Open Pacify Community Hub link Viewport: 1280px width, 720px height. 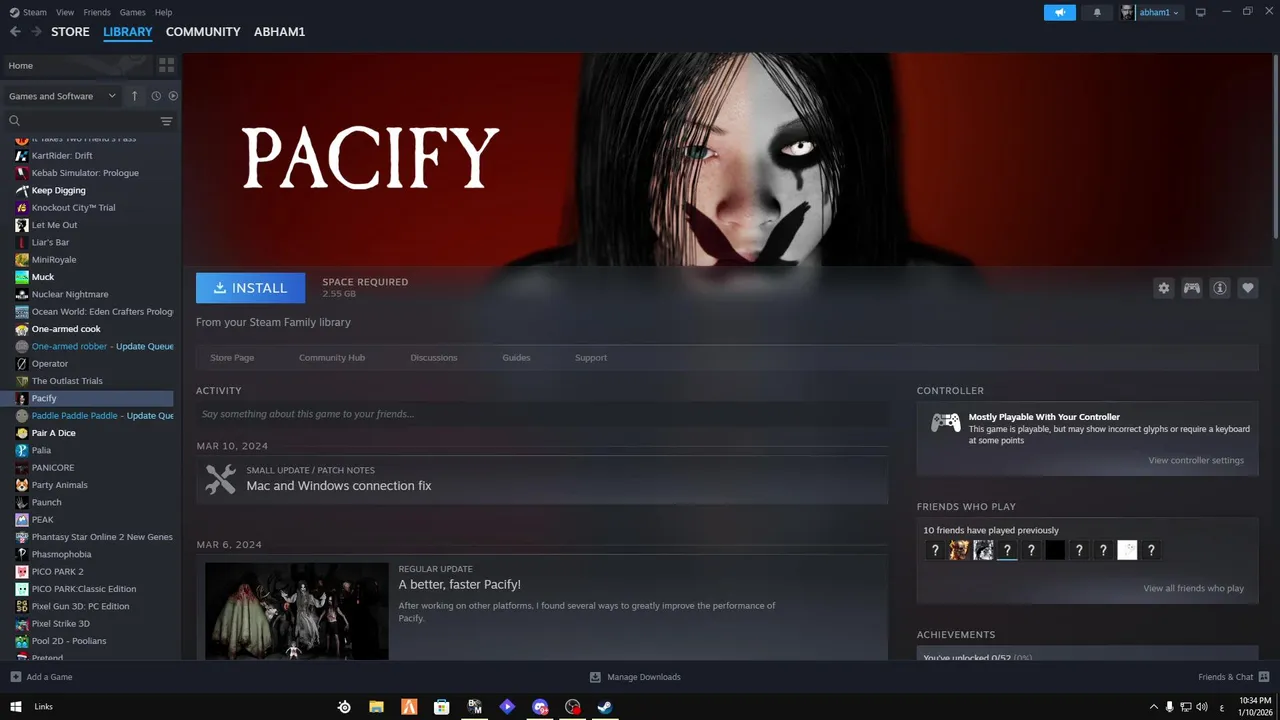click(332, 357)
